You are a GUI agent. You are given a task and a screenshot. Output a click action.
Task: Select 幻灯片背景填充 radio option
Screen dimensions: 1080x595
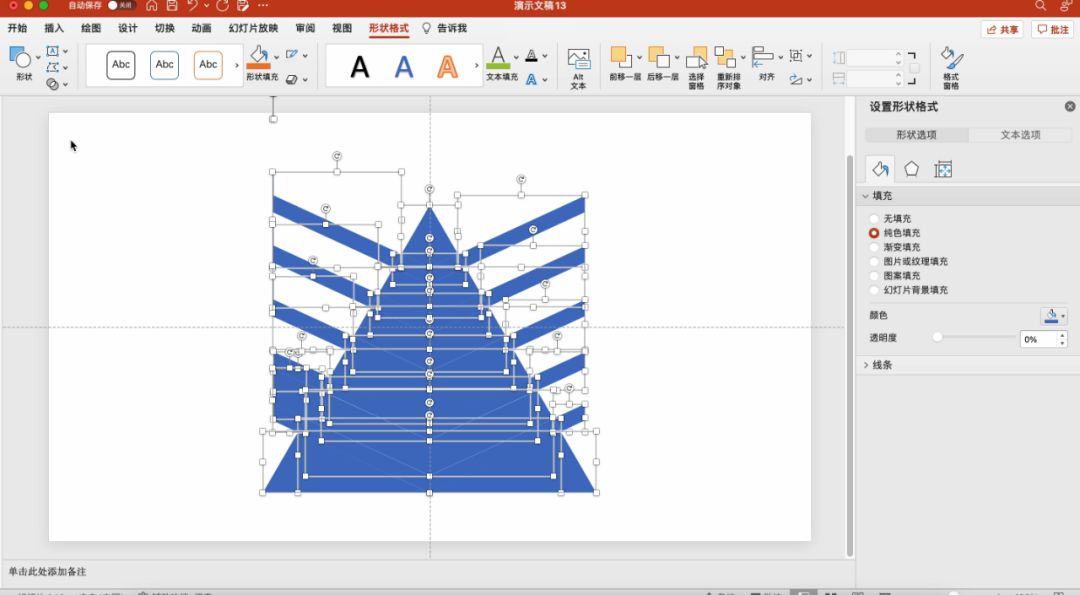point(874,290)
